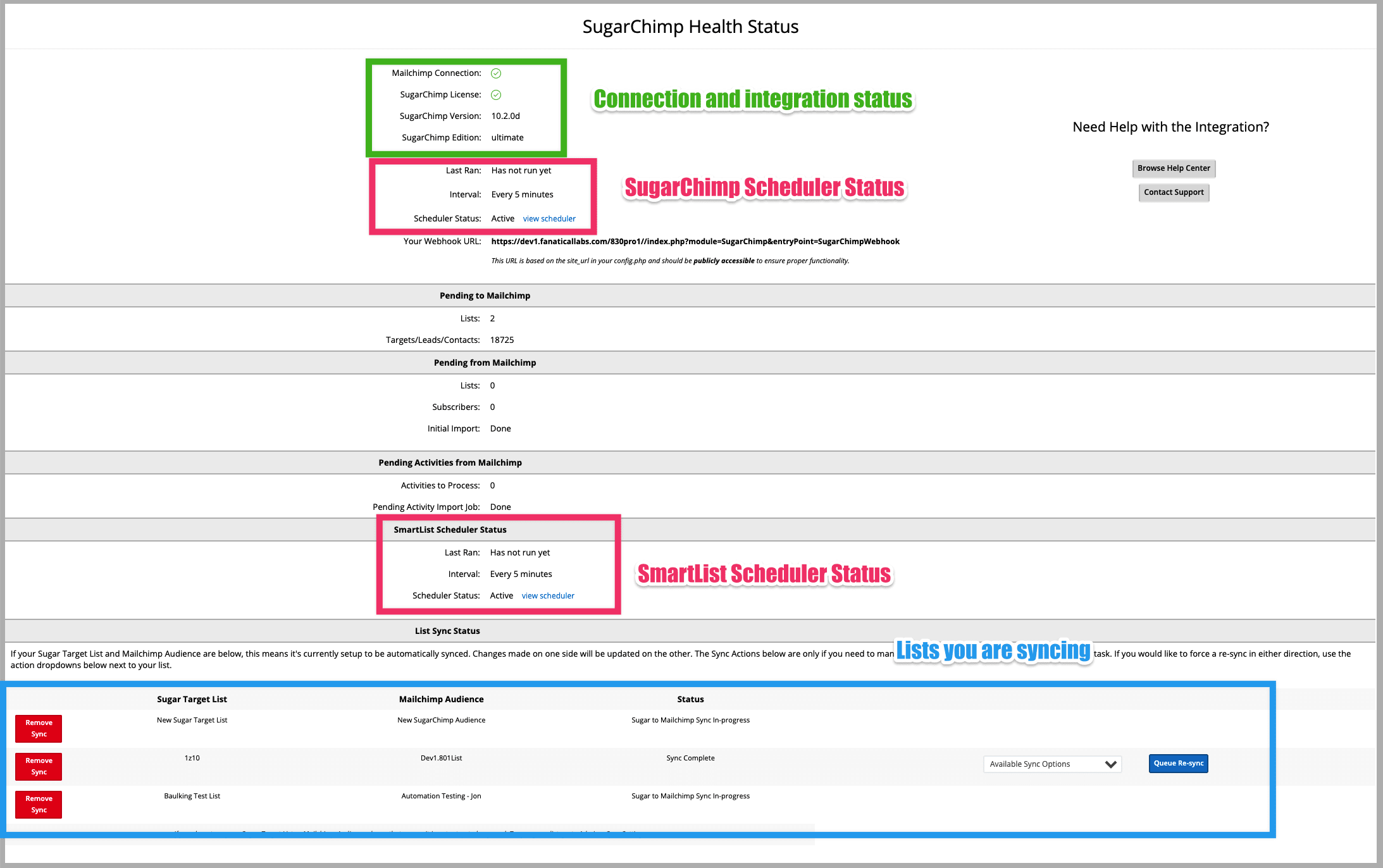The image size is (1383, 868).
Task: Click Initial Import Done value
Action: (500, 429)
